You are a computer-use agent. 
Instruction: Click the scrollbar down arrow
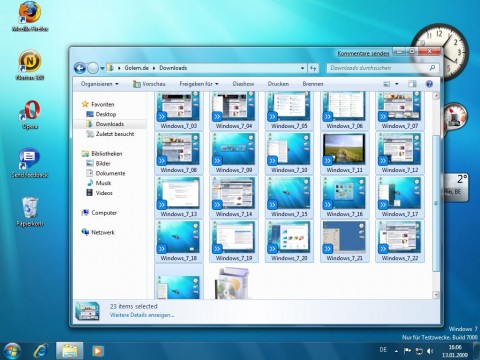tap(436, 295)
